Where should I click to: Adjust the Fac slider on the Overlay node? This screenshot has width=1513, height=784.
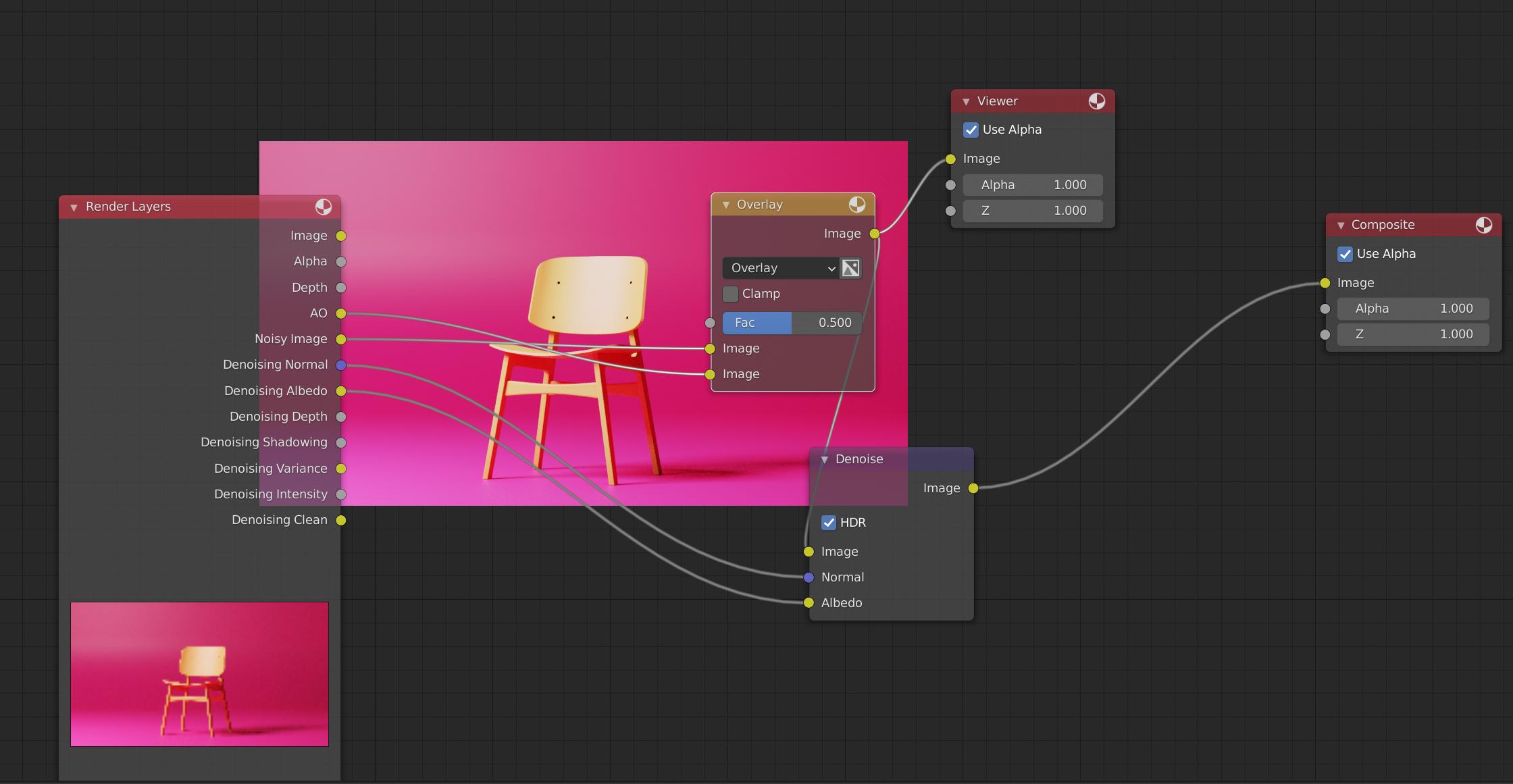(x=790, y=323)
